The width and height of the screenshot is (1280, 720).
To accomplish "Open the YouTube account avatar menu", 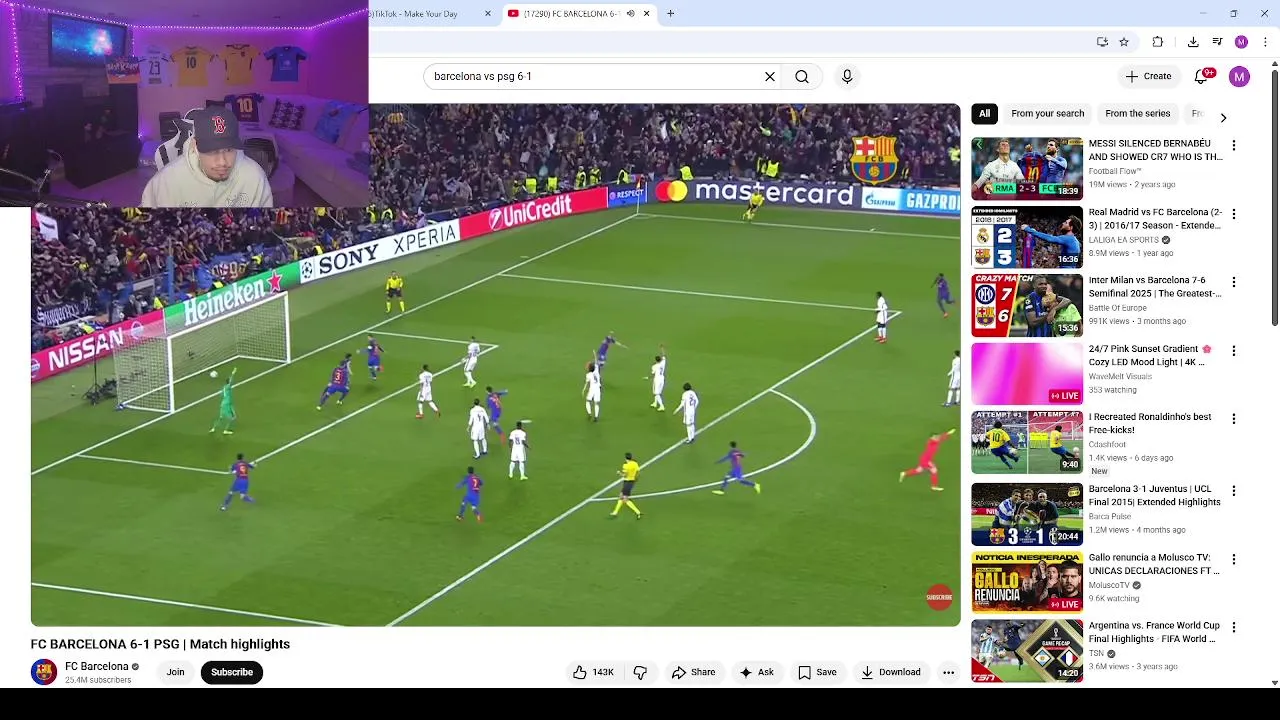I will point(1239,76).
